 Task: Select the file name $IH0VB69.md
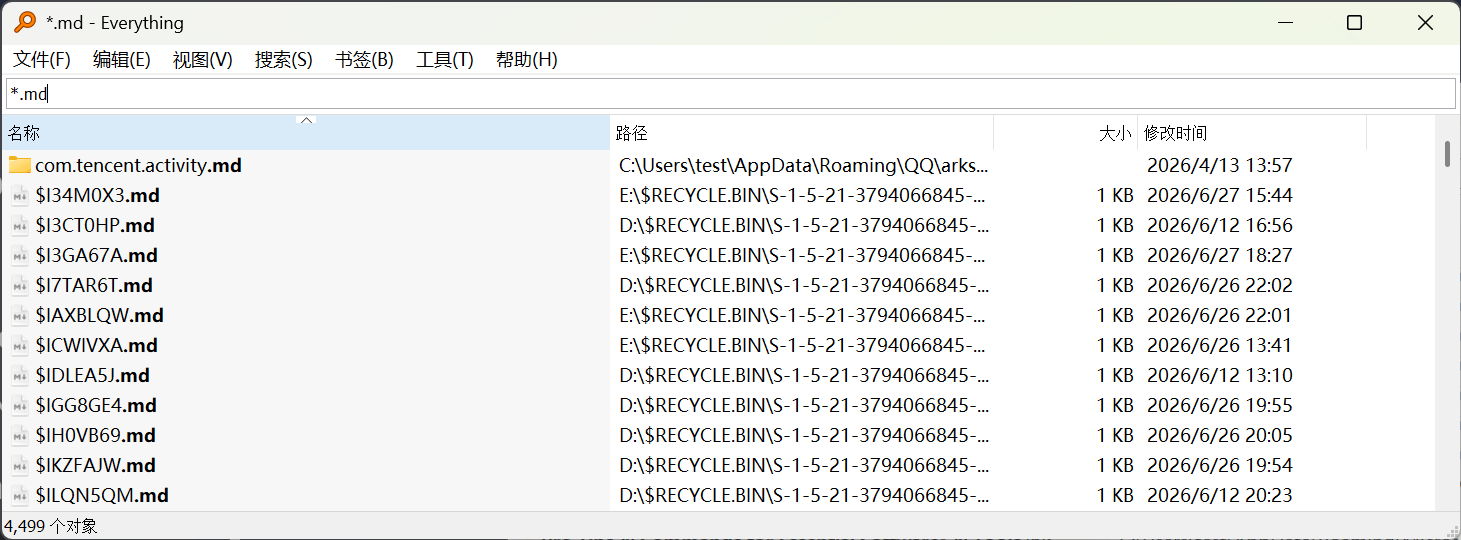(x=95, y=435)
